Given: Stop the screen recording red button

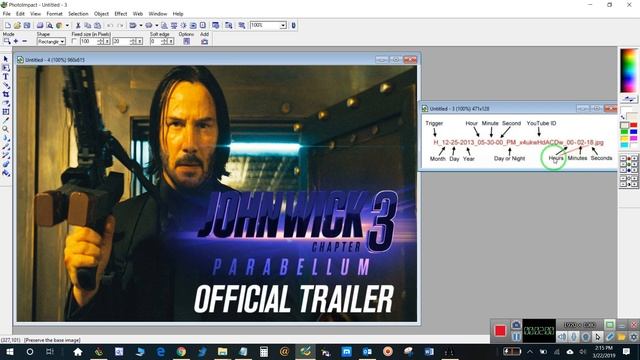Looking at the screenshot, I should (500, 330).
